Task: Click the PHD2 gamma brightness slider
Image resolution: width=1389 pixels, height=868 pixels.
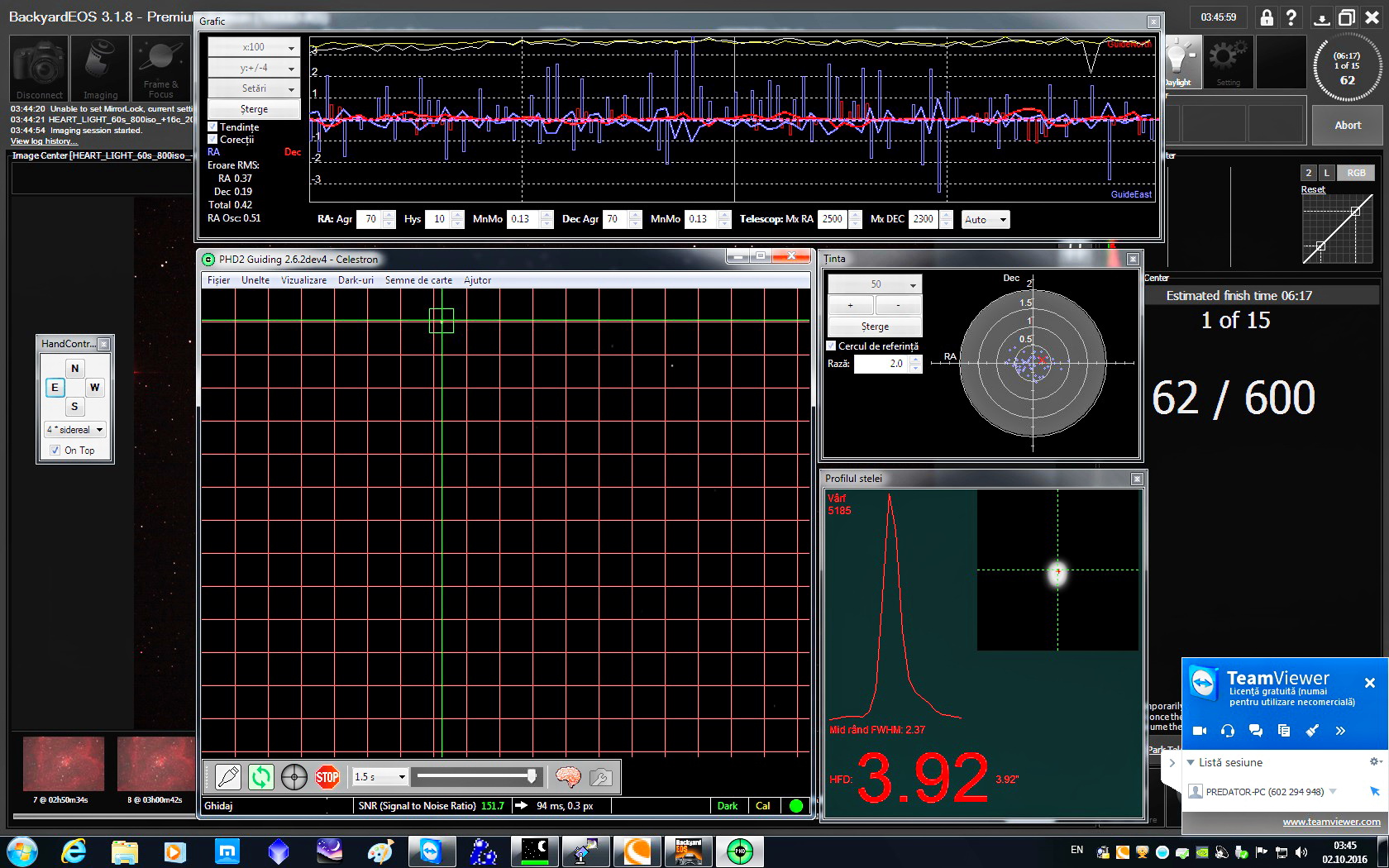Action: click(x=475, y=776)
